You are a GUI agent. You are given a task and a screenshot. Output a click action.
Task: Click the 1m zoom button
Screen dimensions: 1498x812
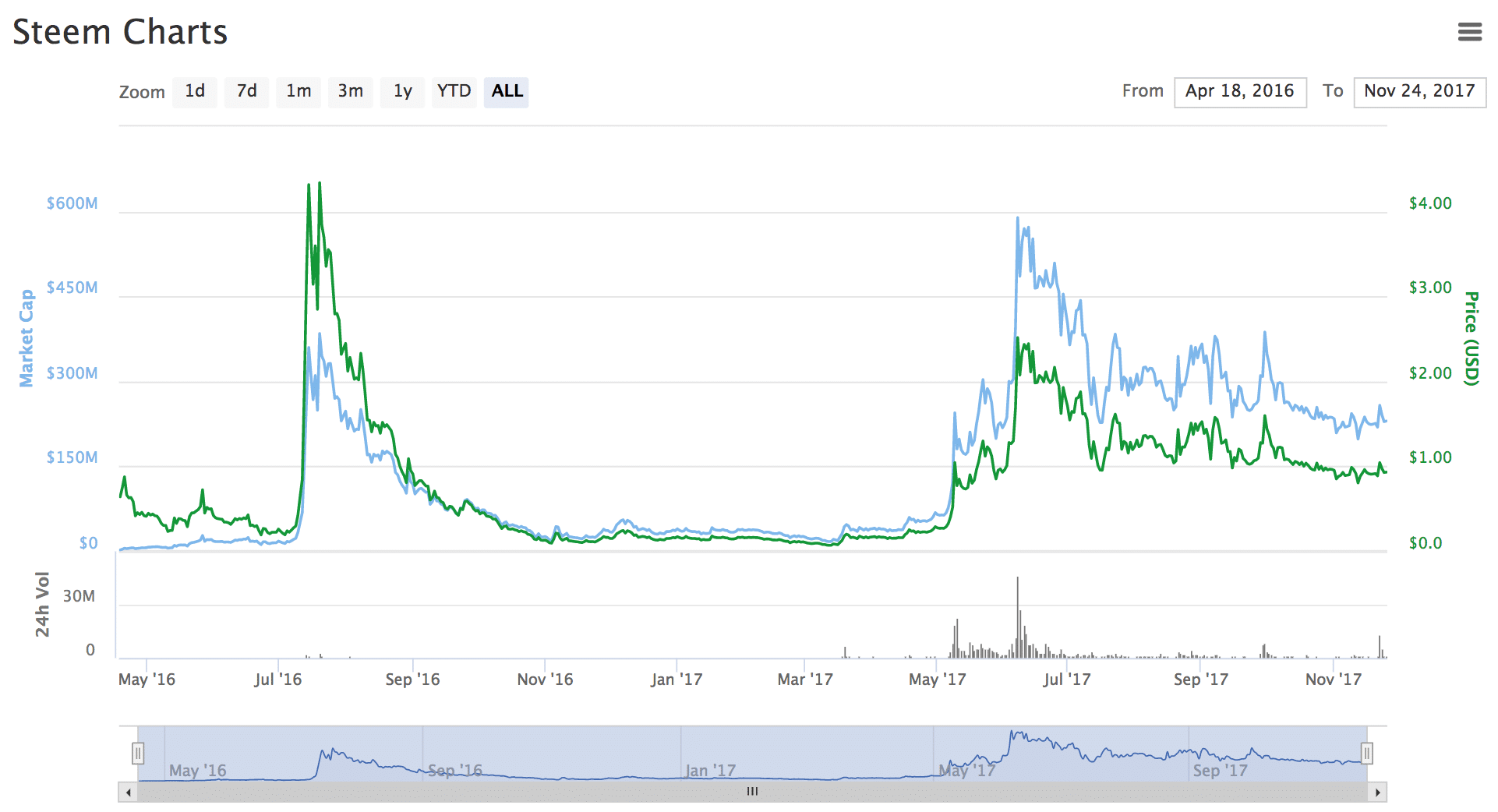point(299,91)
